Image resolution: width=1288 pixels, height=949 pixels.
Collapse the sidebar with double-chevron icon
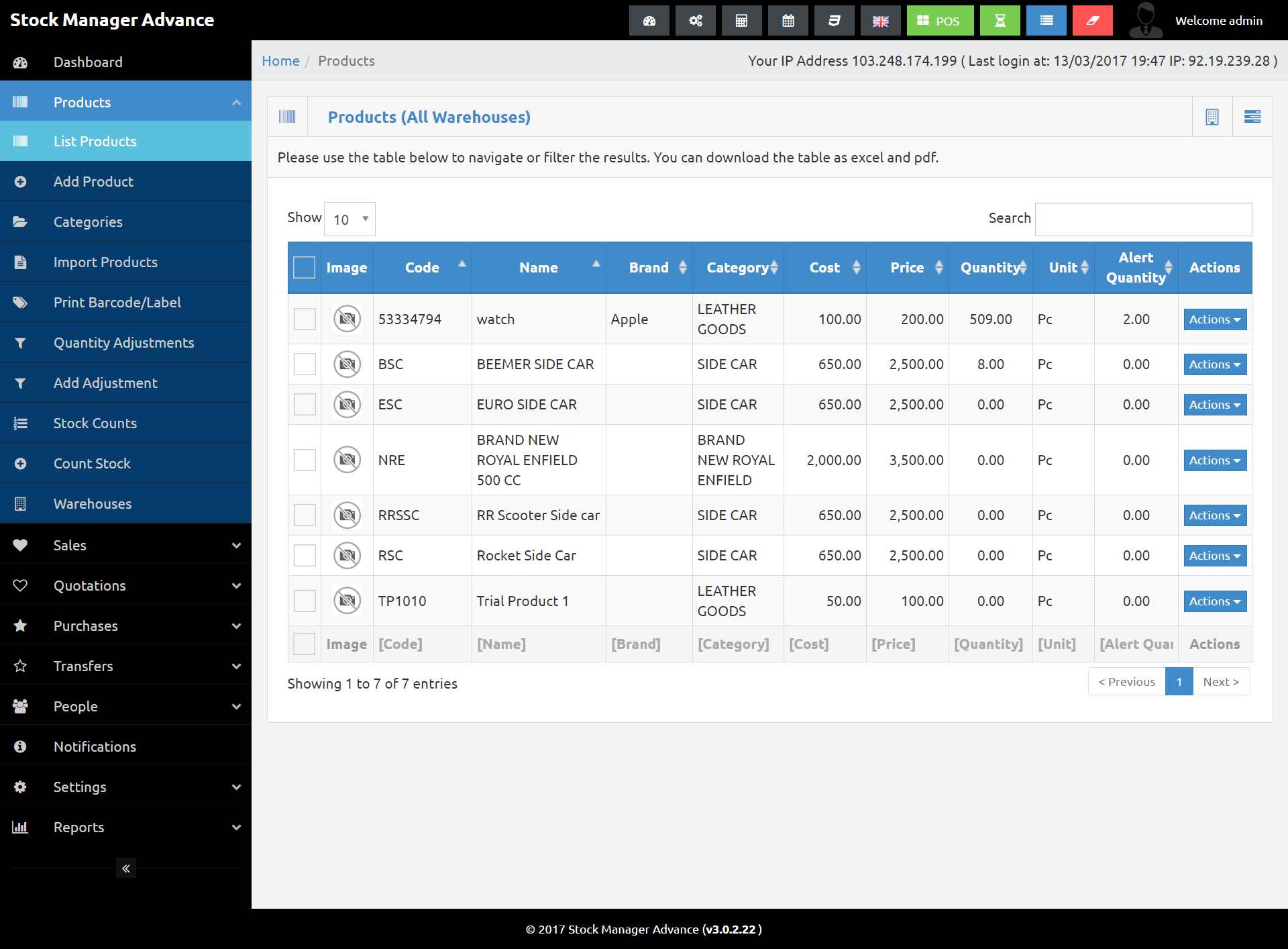click(x=125, y=868)
